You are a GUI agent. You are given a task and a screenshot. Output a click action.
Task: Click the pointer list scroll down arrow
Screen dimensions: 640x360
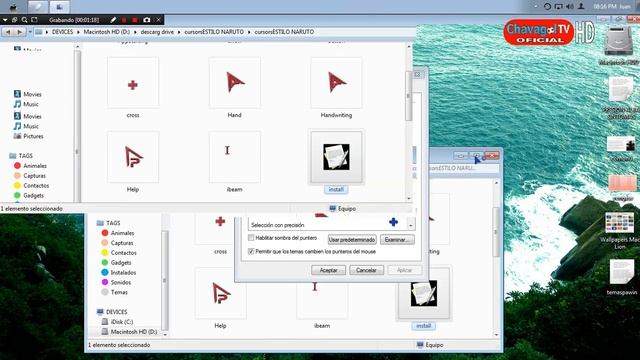pyautogui.click(x=411, y=225)
